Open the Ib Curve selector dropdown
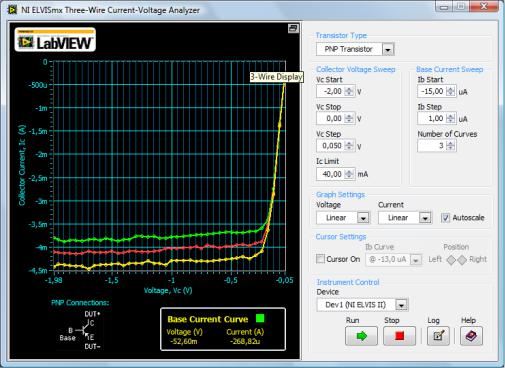This screenshot has height=368, width=505. coord(416,259)
